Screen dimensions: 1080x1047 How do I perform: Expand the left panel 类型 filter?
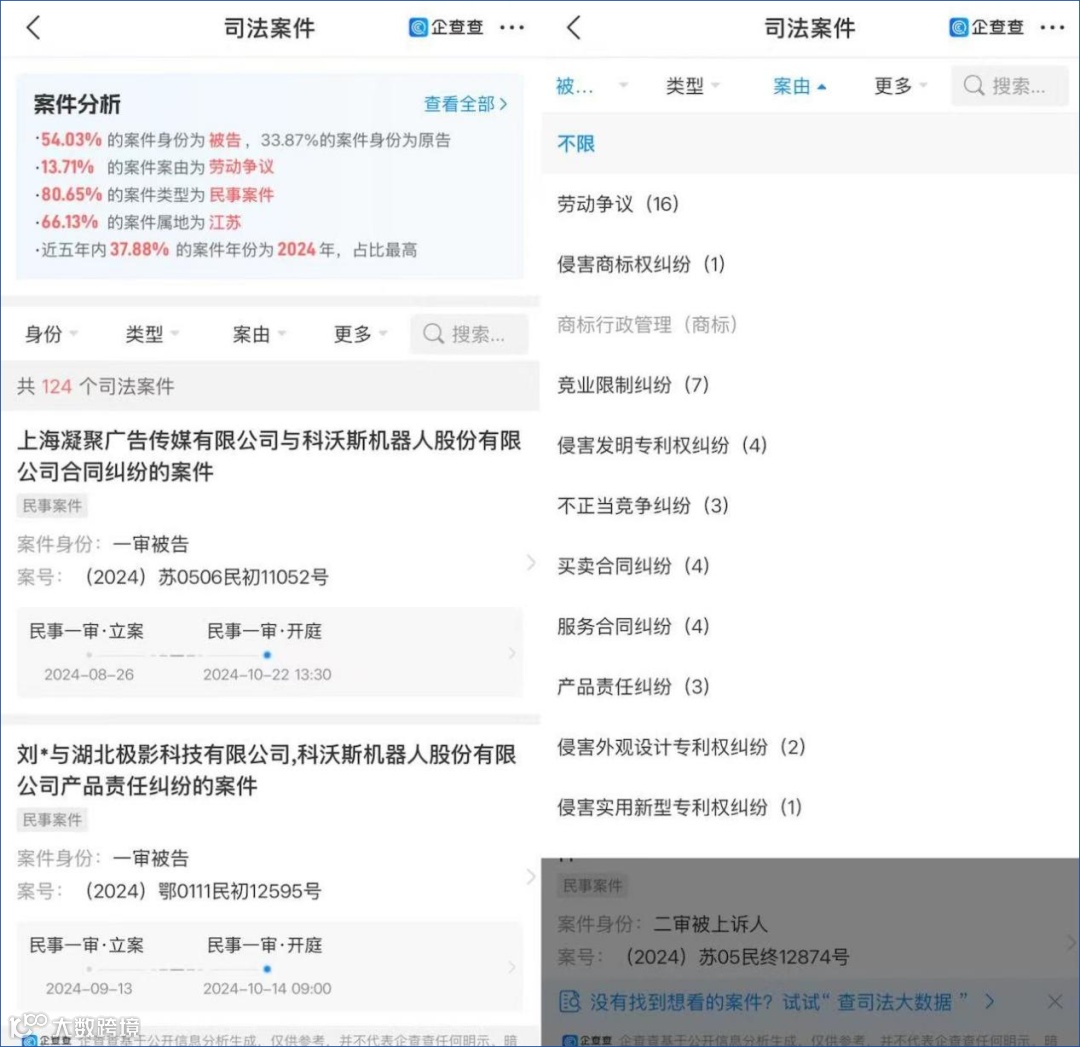point(152,334)
